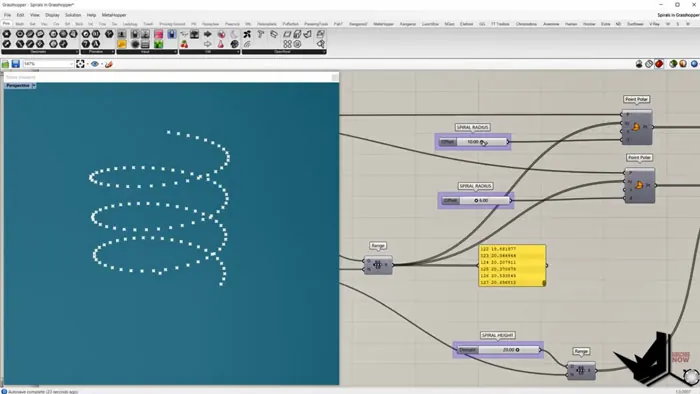The image size is (700, 394).
Task: Open dropdown arrow next to eye preview icon
Action: tap(101, 64)
